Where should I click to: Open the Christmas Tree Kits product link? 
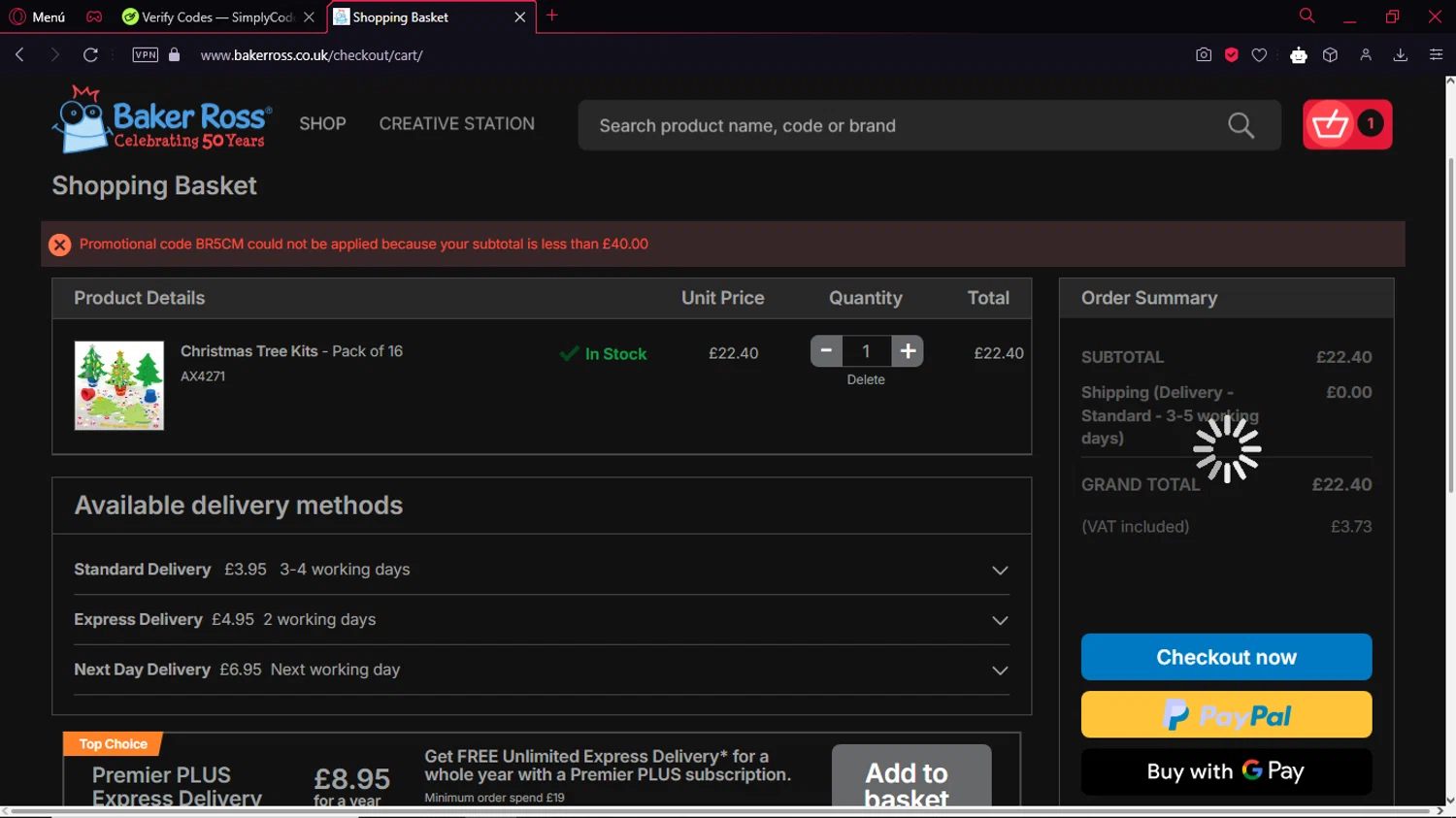pos(291,351)
